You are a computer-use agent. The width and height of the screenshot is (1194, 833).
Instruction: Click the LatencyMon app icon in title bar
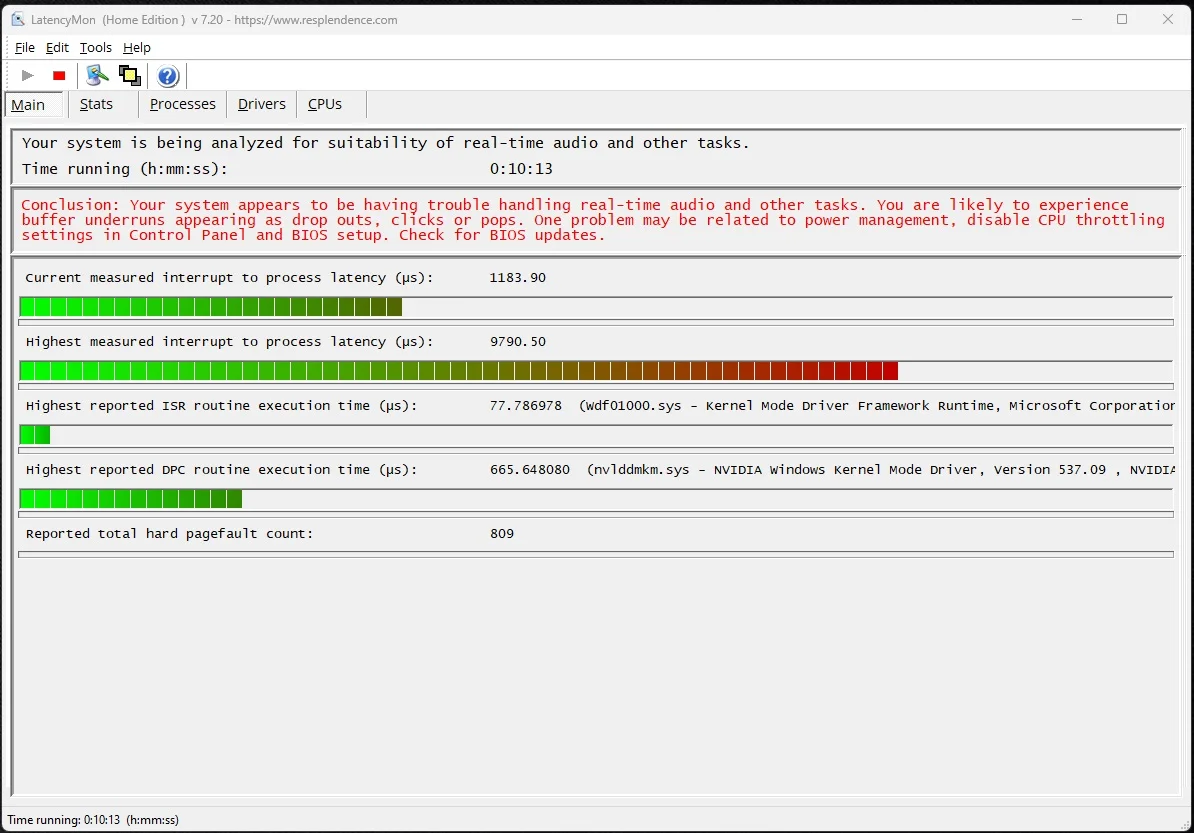(x=18, y=19)
